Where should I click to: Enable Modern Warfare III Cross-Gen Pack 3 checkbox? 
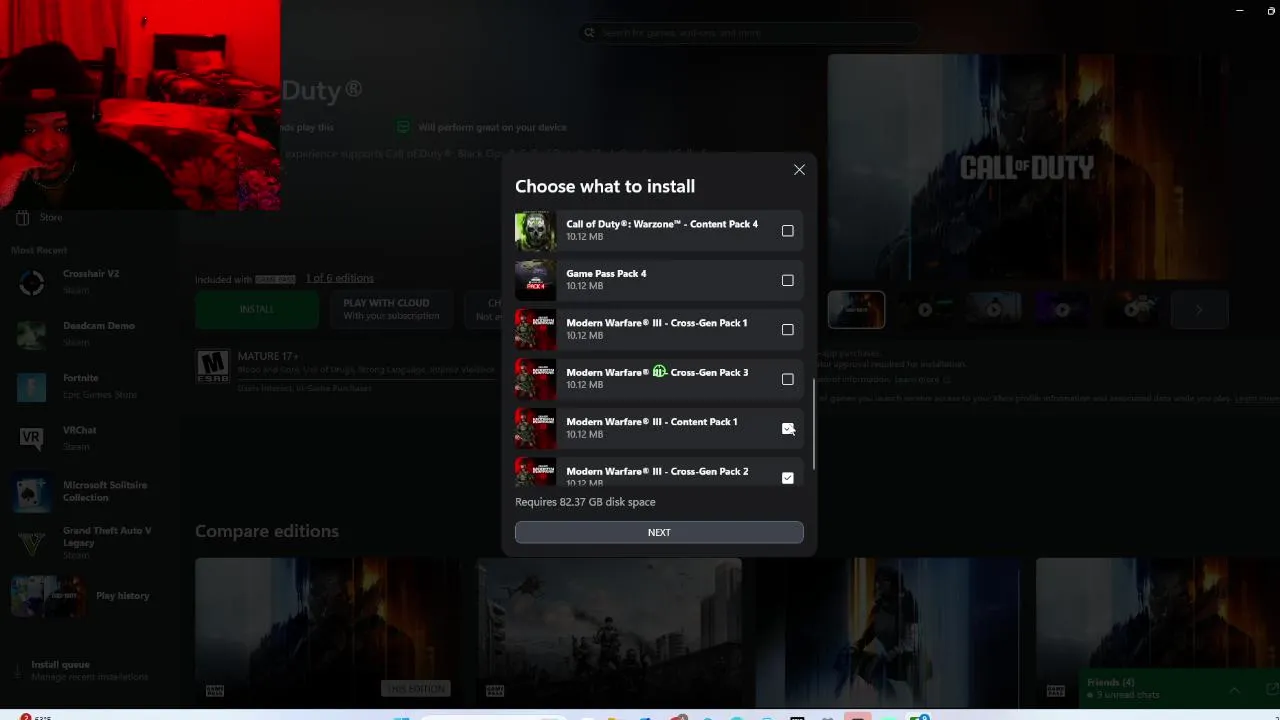tap(788, 379)
